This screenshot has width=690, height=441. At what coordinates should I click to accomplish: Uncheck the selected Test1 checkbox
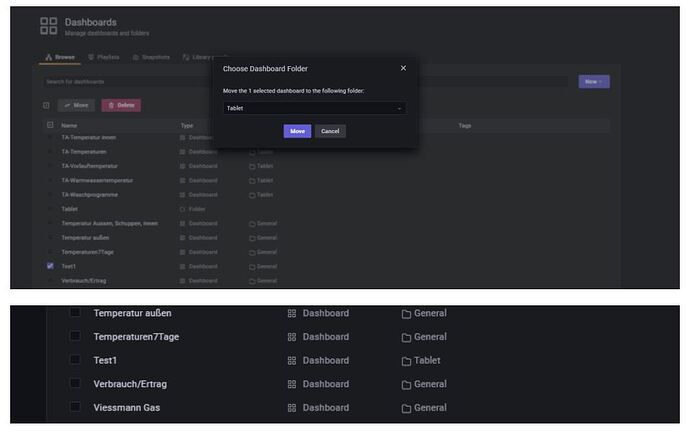50,266
